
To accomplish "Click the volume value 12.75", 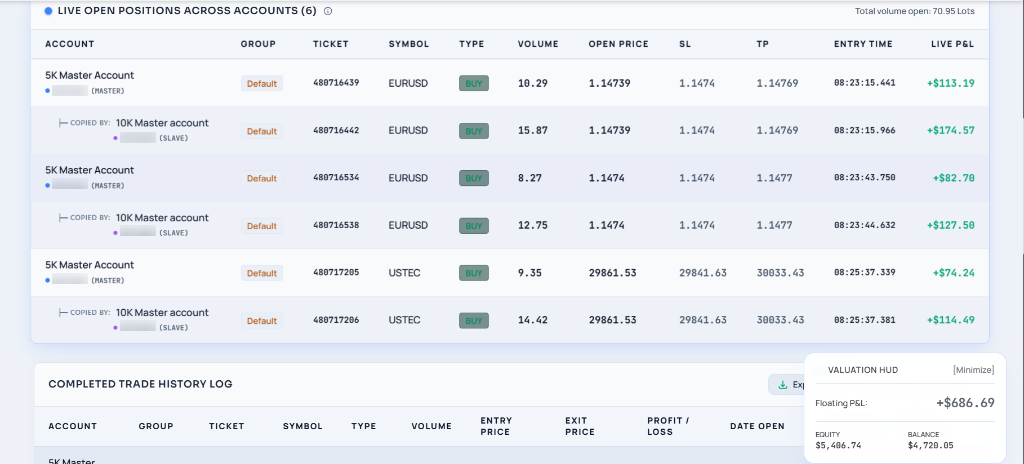I will click(533, 225).
